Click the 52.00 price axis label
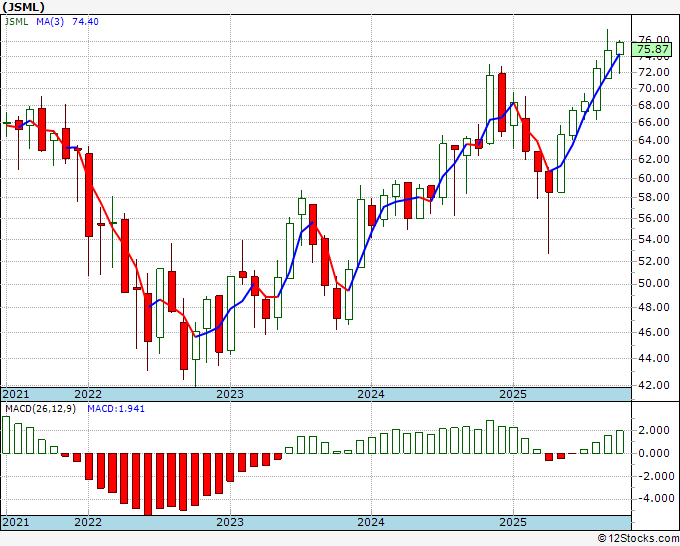 [656, 261]
